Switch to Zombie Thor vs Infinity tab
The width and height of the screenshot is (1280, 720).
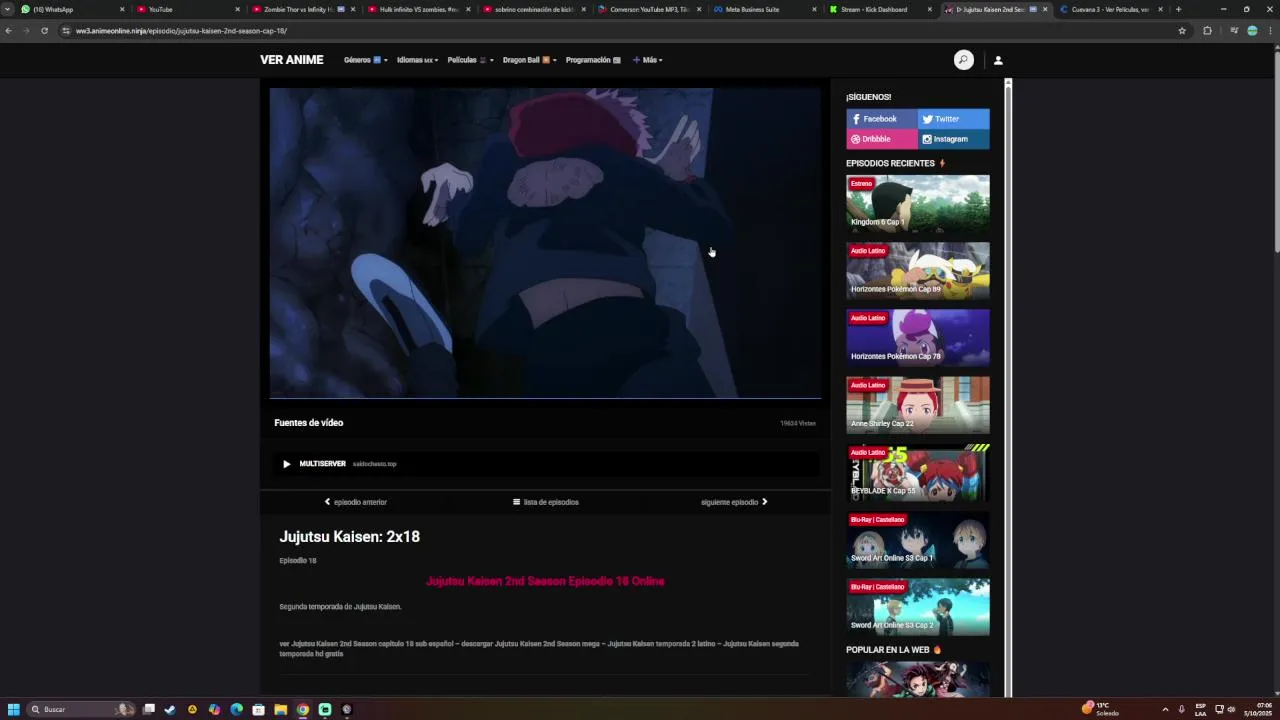point(303,9)
